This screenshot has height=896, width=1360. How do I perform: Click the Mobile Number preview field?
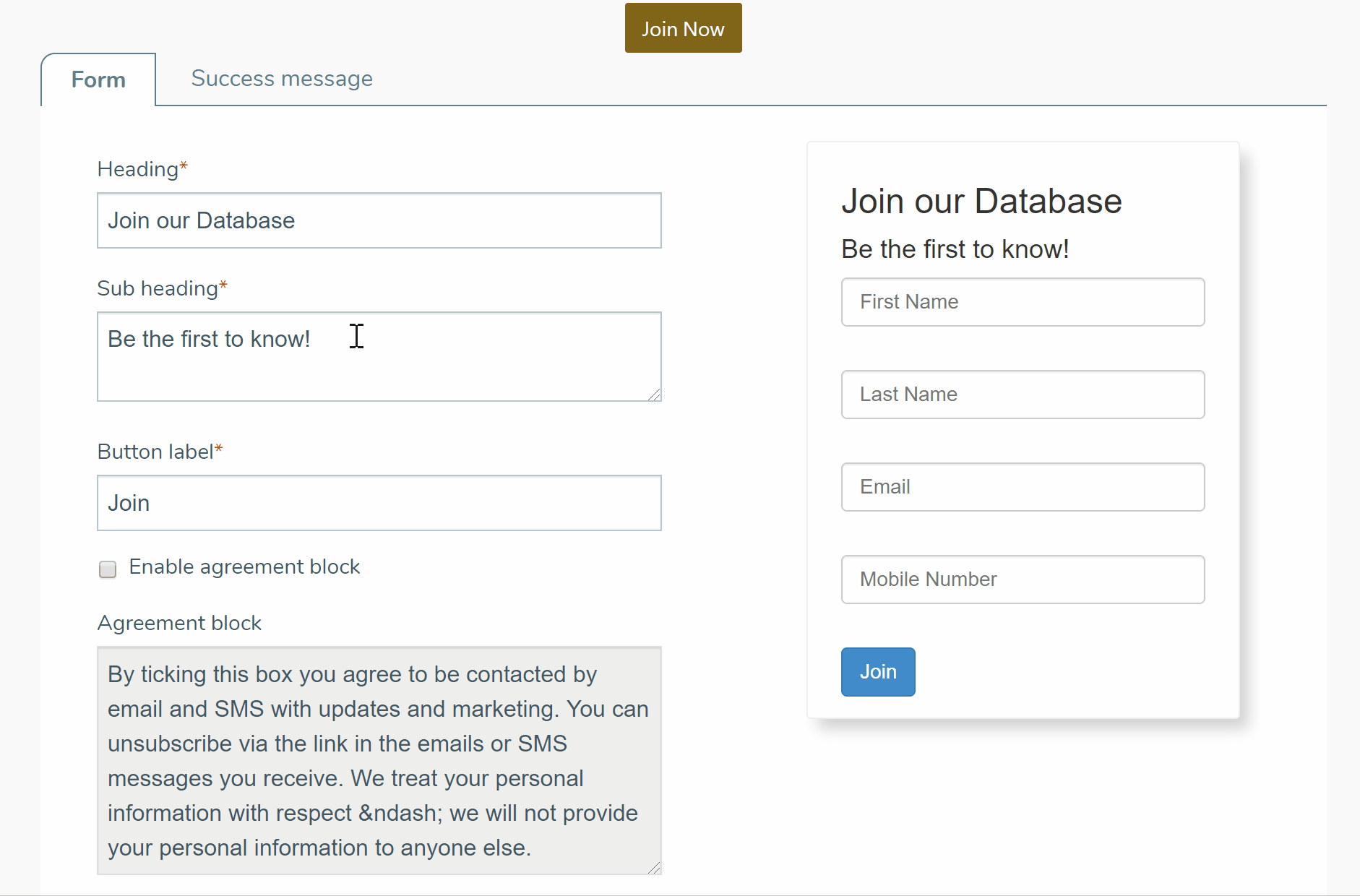tap(1023, 580)
